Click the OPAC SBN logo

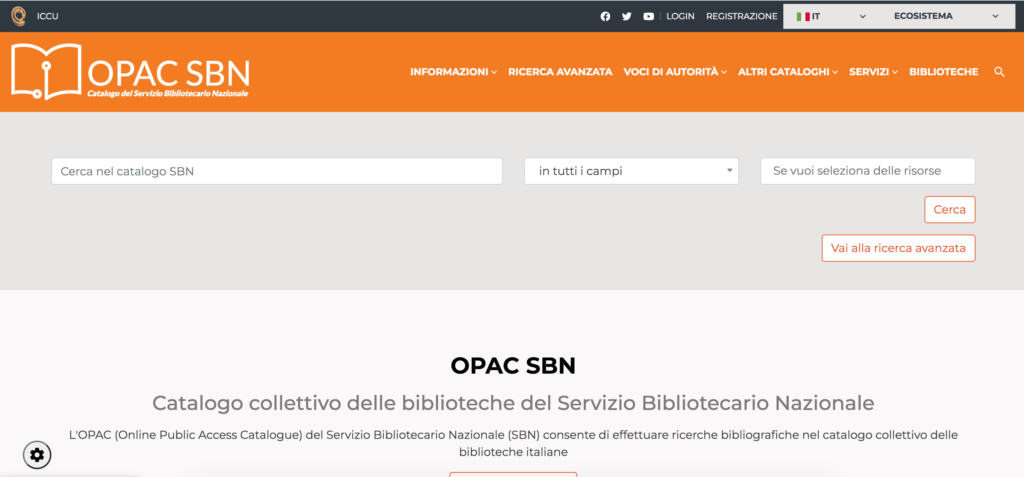pos(130,72)
